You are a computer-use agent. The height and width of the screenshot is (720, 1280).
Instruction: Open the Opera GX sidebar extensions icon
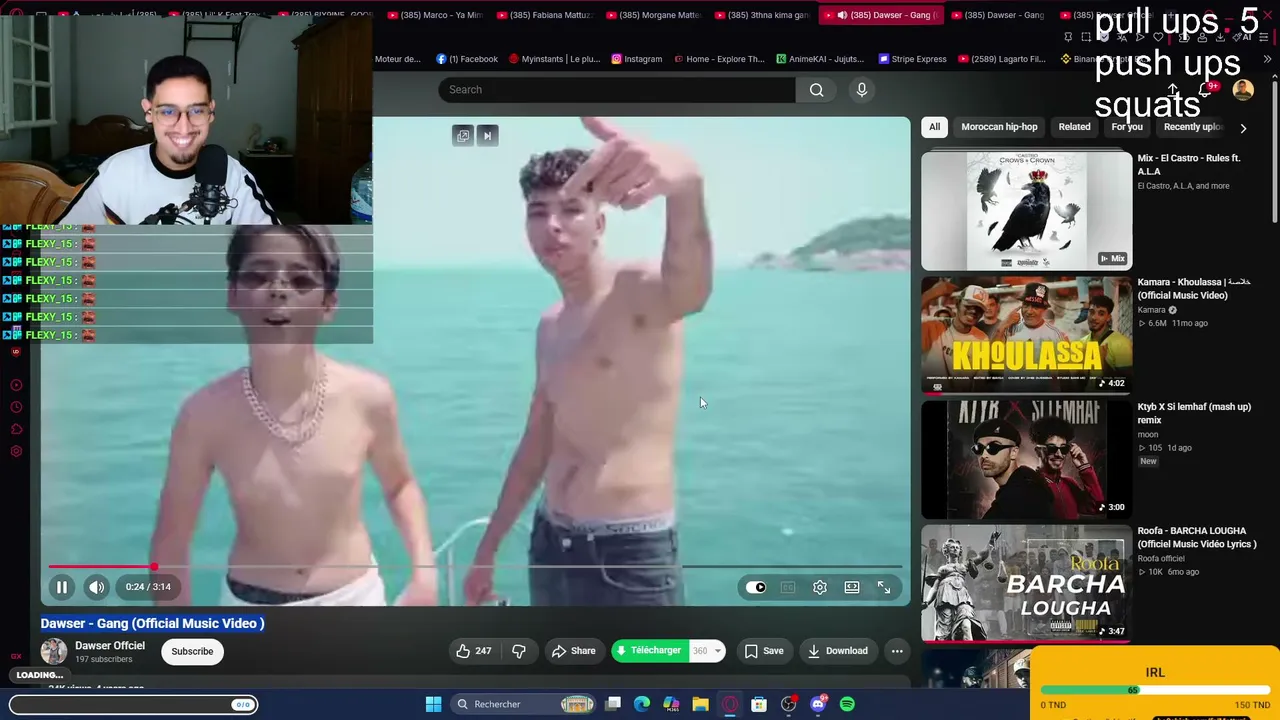[16, 429]
